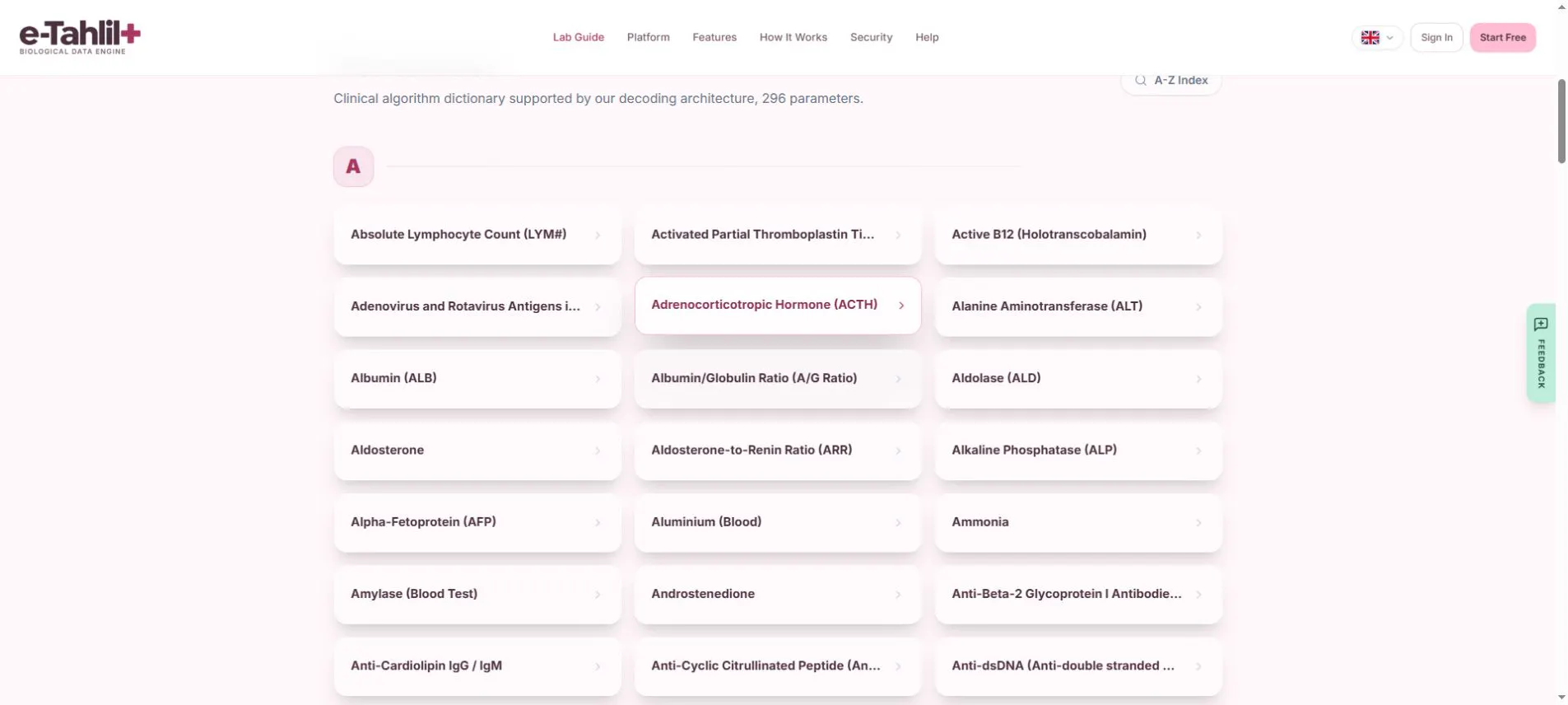Click chevron on Aldosterone card
The height and width of the screenshot is (705, 1568).
pyautogui.click(x=598, y=451)
